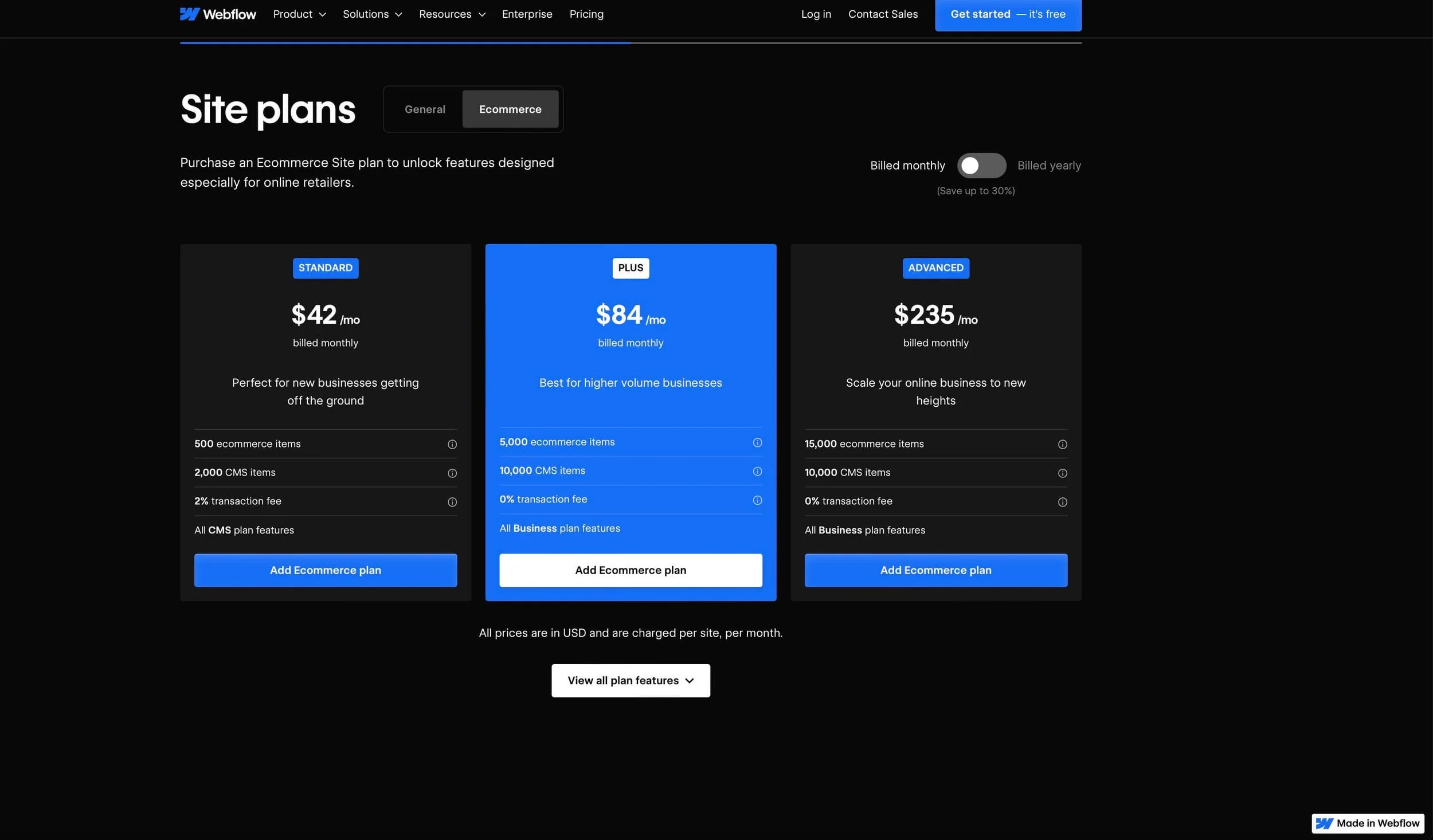Open the Product dropdown menu
This screenshot has height=840, width=1433.
(299, 14)
